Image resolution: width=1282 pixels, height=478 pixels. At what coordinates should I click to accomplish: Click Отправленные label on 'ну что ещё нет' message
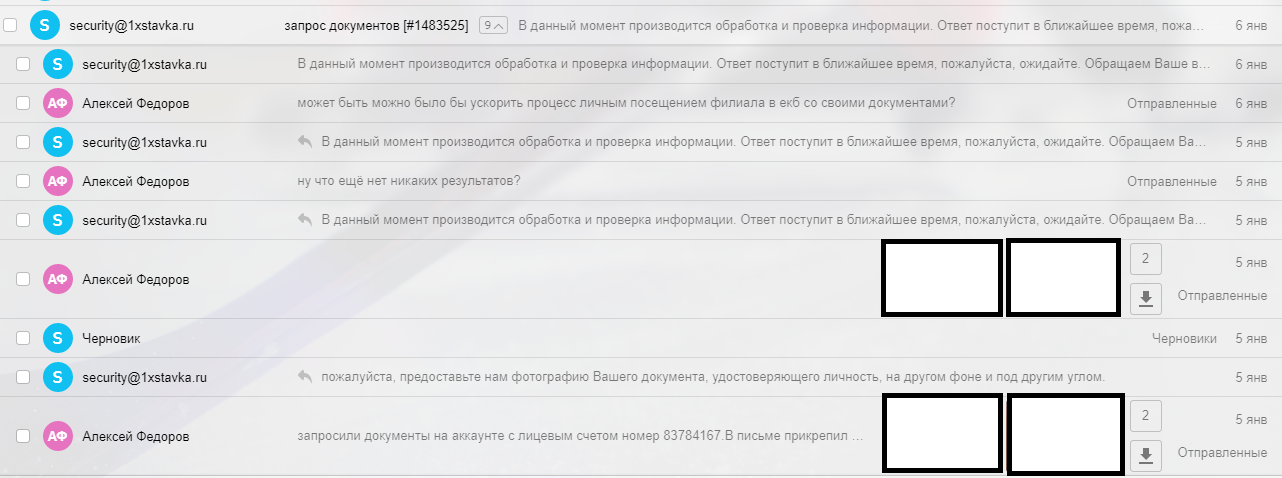(x=1171, y=181)
